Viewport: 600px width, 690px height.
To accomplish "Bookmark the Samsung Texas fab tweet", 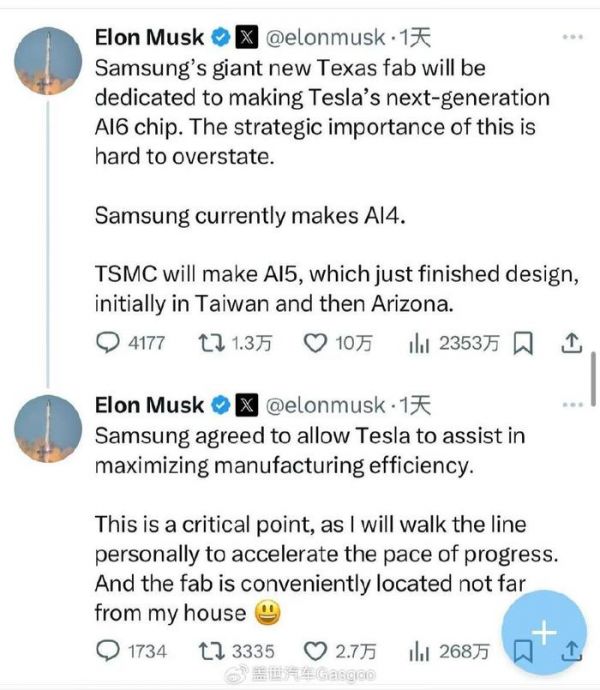I will pyautogui.click(x=522, y=344).
